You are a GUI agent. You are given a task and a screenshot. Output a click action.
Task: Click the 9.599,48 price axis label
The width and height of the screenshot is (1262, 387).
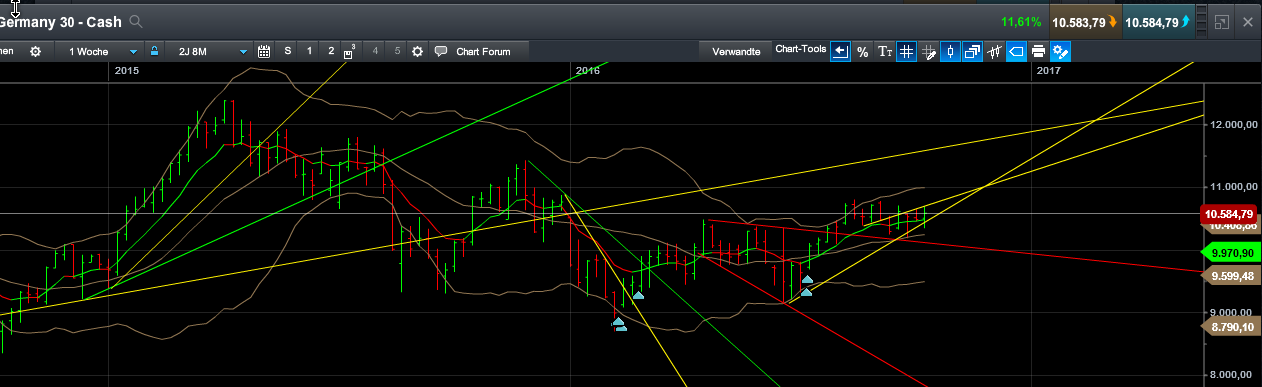pyautogui.click(x=1230, y=276)
